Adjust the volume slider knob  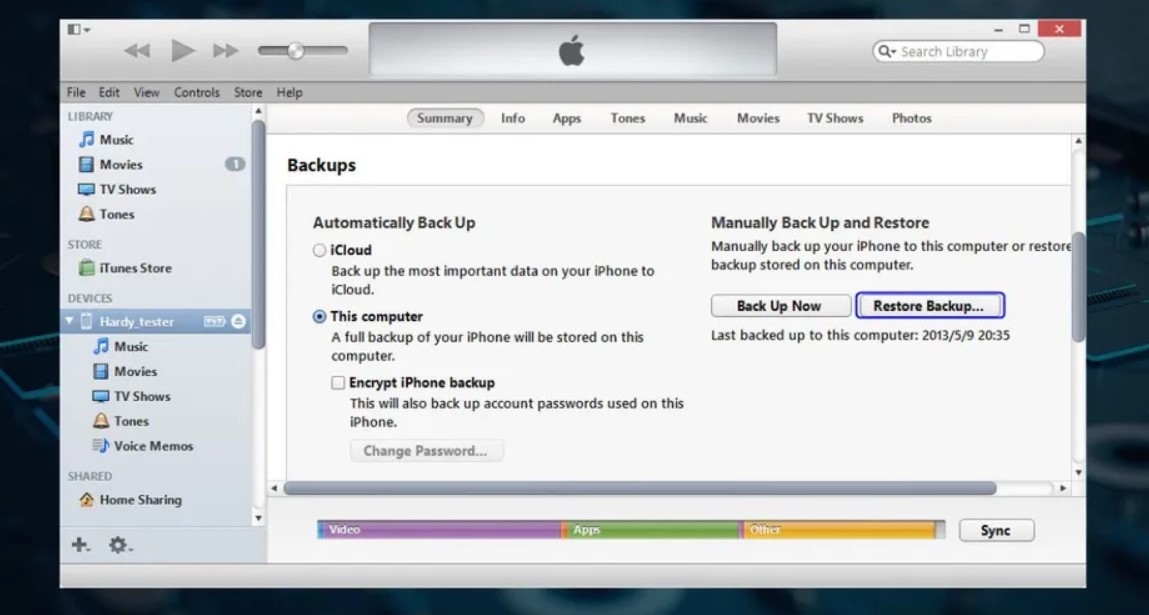tap(295, 51)
